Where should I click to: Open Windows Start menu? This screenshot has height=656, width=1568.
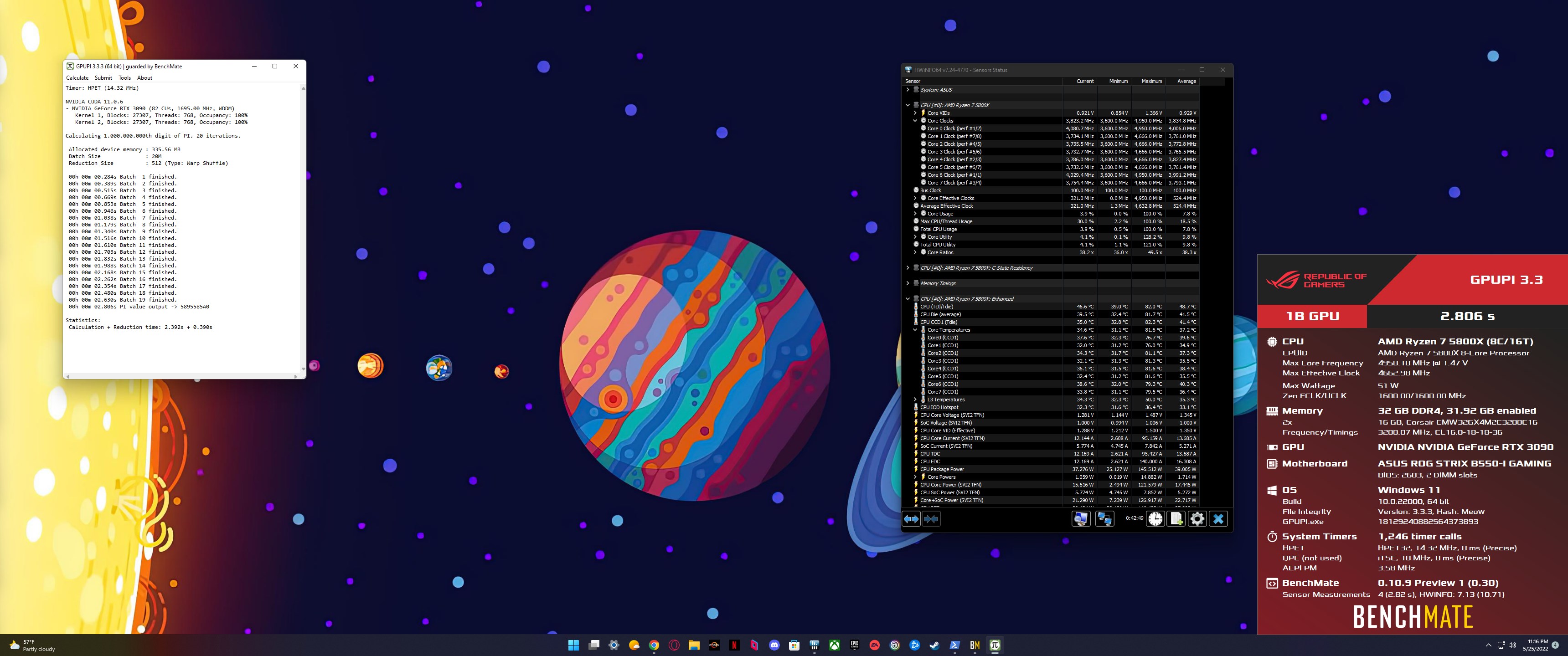pyautogui.click(x=573, y=645)
